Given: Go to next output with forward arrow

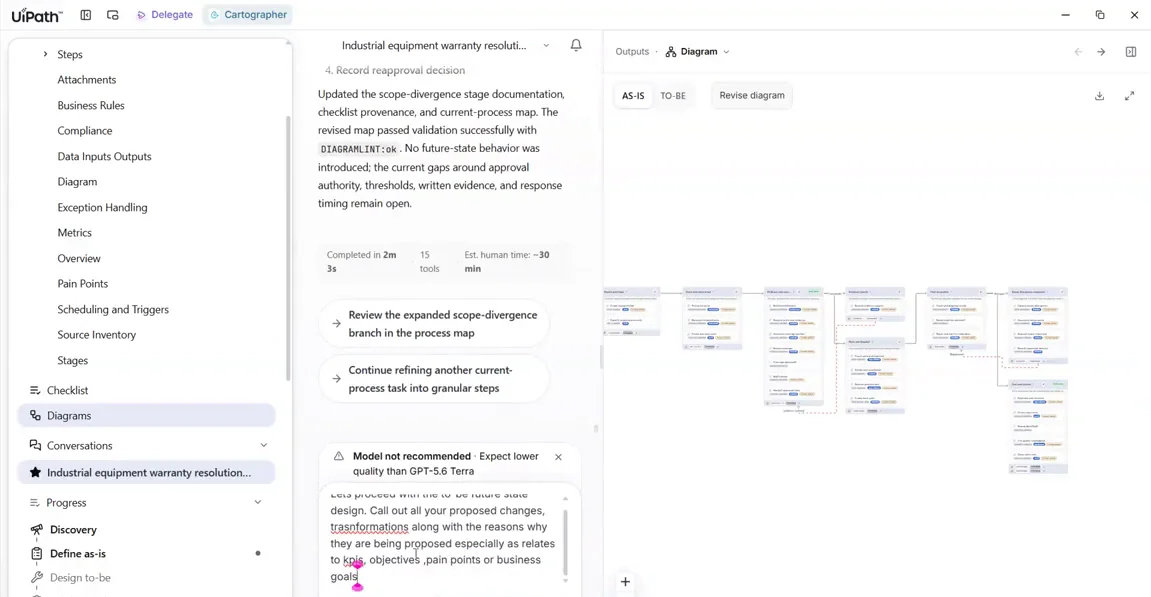Looking at the screenshot, I should coord(1101,52).
